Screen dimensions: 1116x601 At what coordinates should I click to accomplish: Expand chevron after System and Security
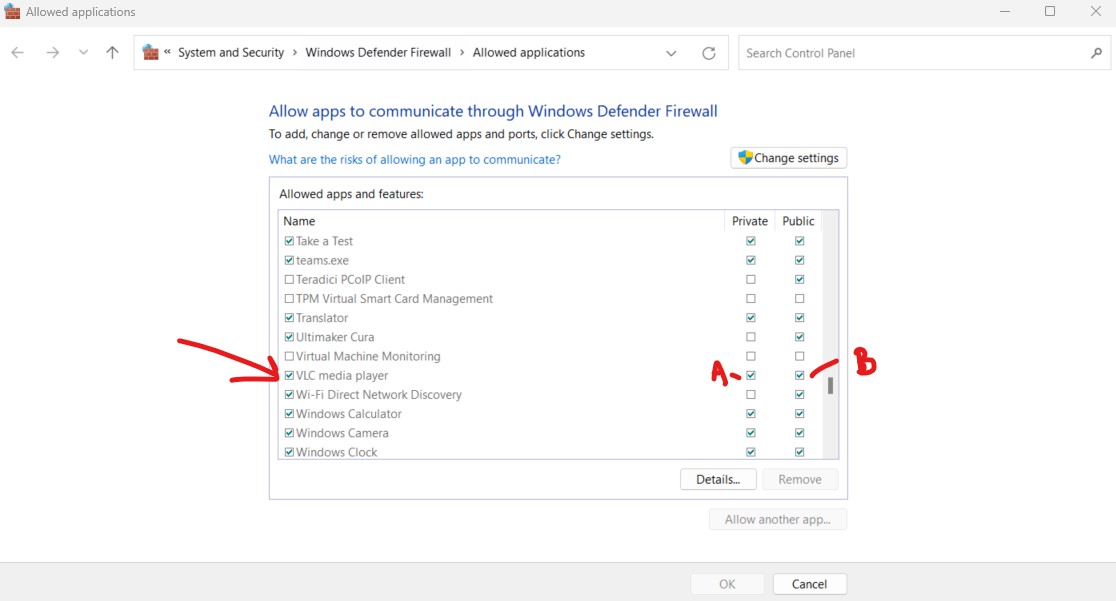click(295, 53)
